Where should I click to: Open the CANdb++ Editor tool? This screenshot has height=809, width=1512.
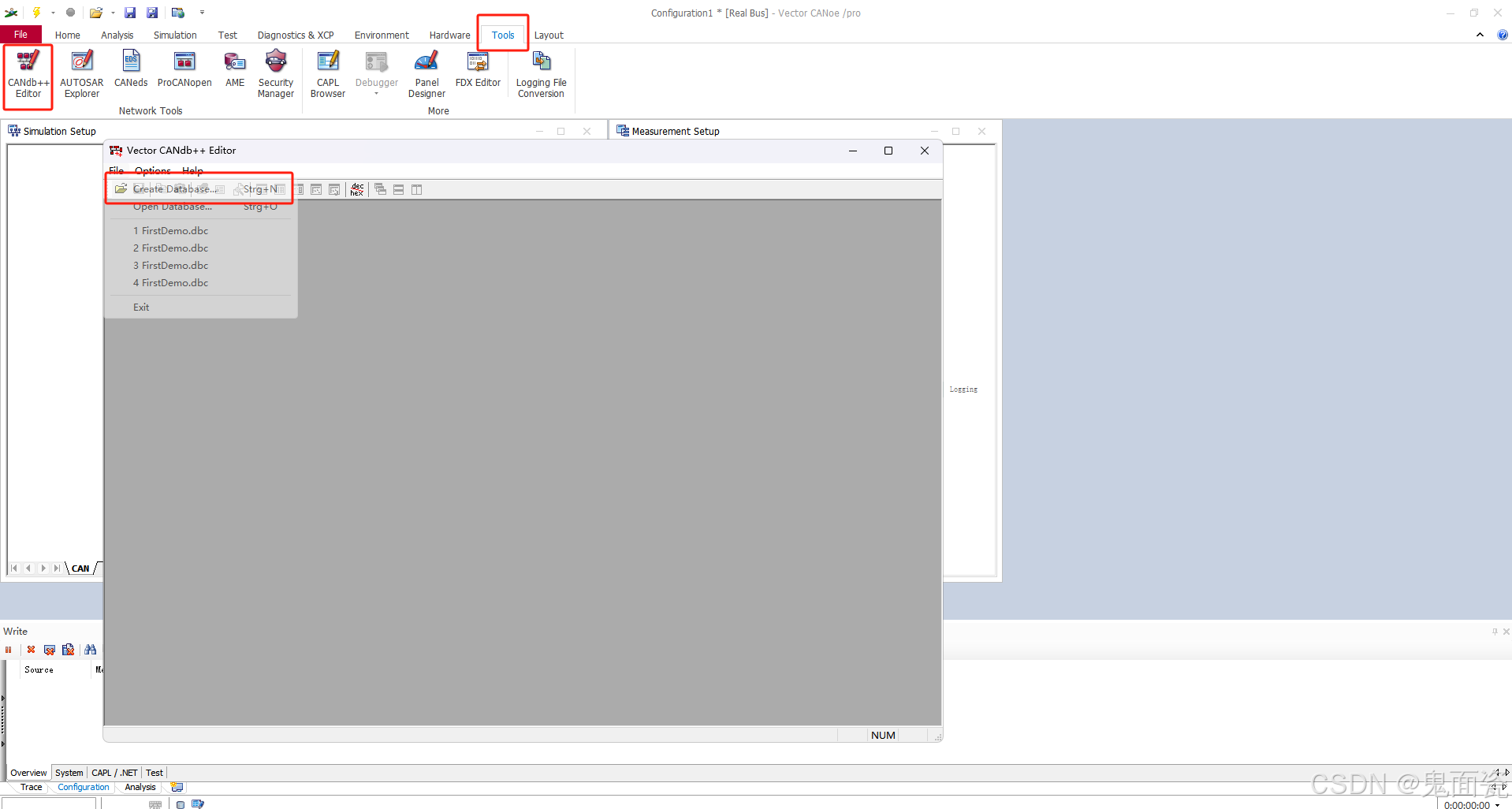pos(28,75)
